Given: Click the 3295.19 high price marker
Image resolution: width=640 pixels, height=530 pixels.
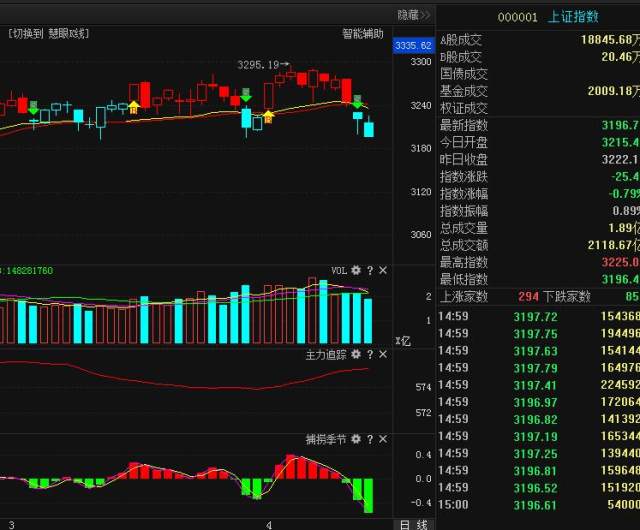Looking at the screenshot, I should click(258, 65).
